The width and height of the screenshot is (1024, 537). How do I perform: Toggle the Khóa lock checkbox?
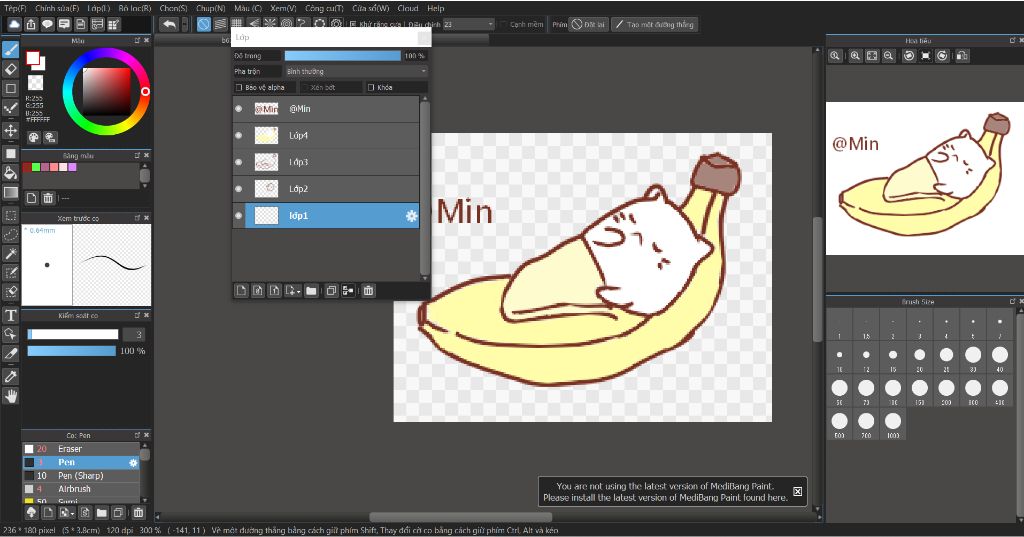click(371, 88)
